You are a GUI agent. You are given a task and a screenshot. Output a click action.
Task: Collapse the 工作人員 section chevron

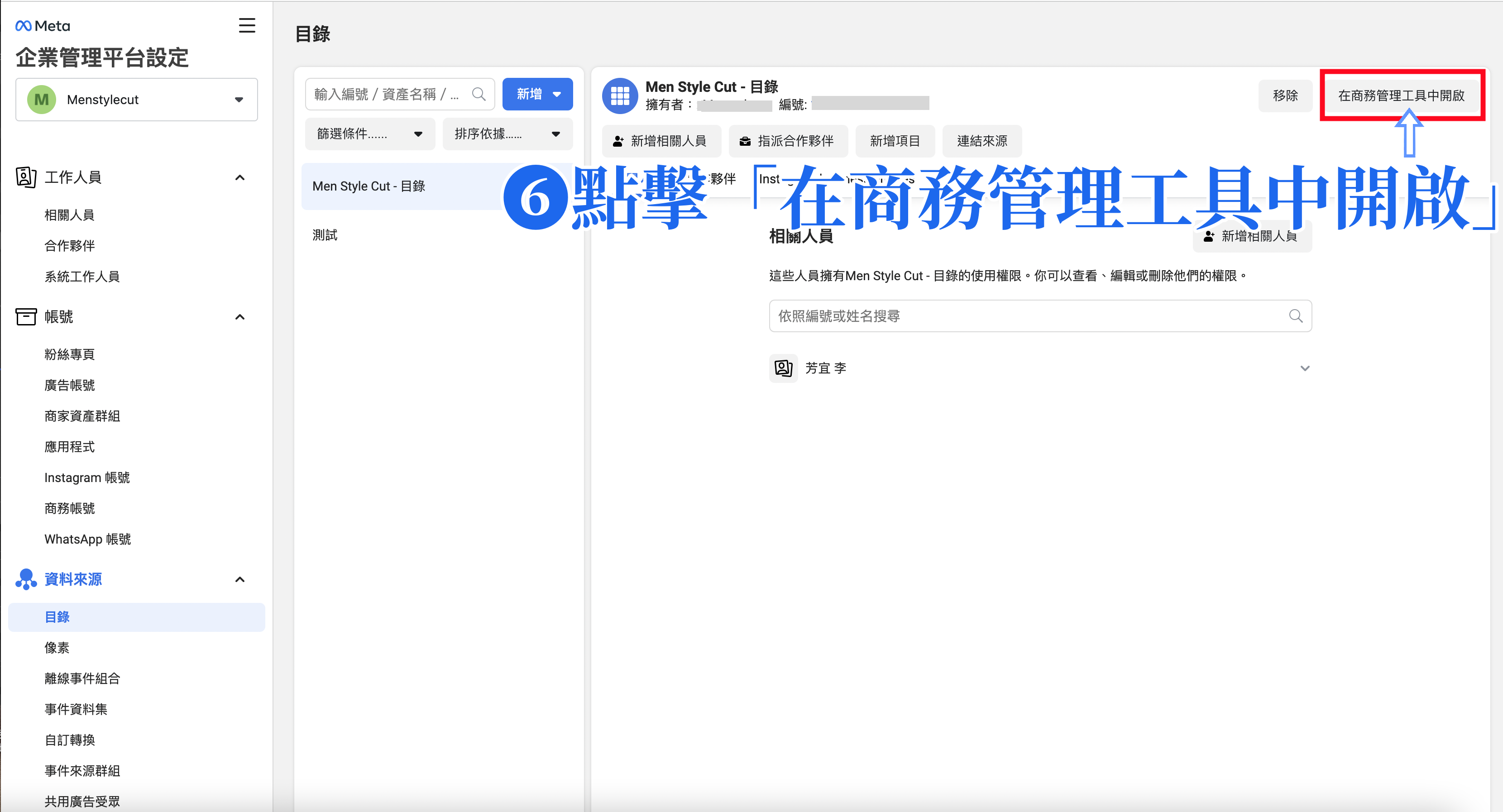point(240,177)
